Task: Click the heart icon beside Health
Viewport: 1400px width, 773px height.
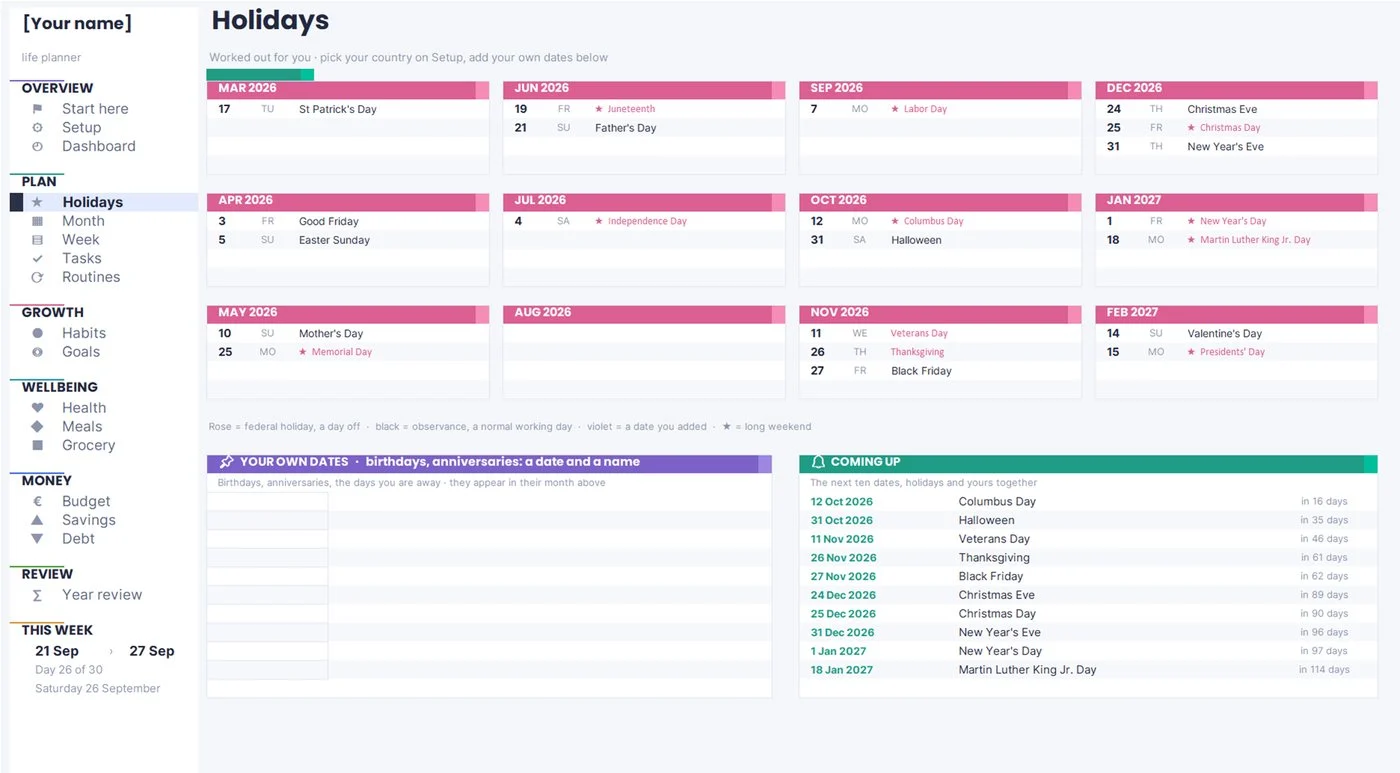Action: 37,408
